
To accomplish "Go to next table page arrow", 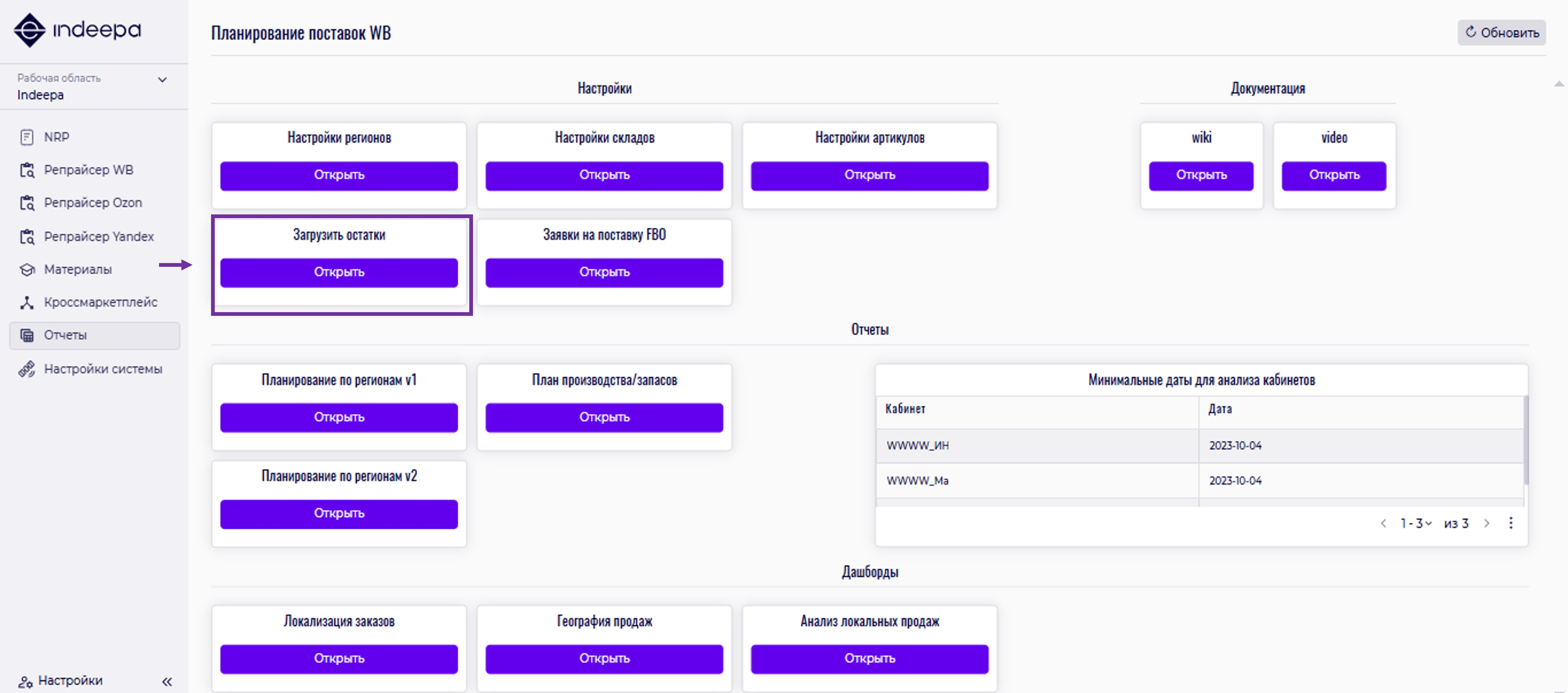I will [1486, 523].
